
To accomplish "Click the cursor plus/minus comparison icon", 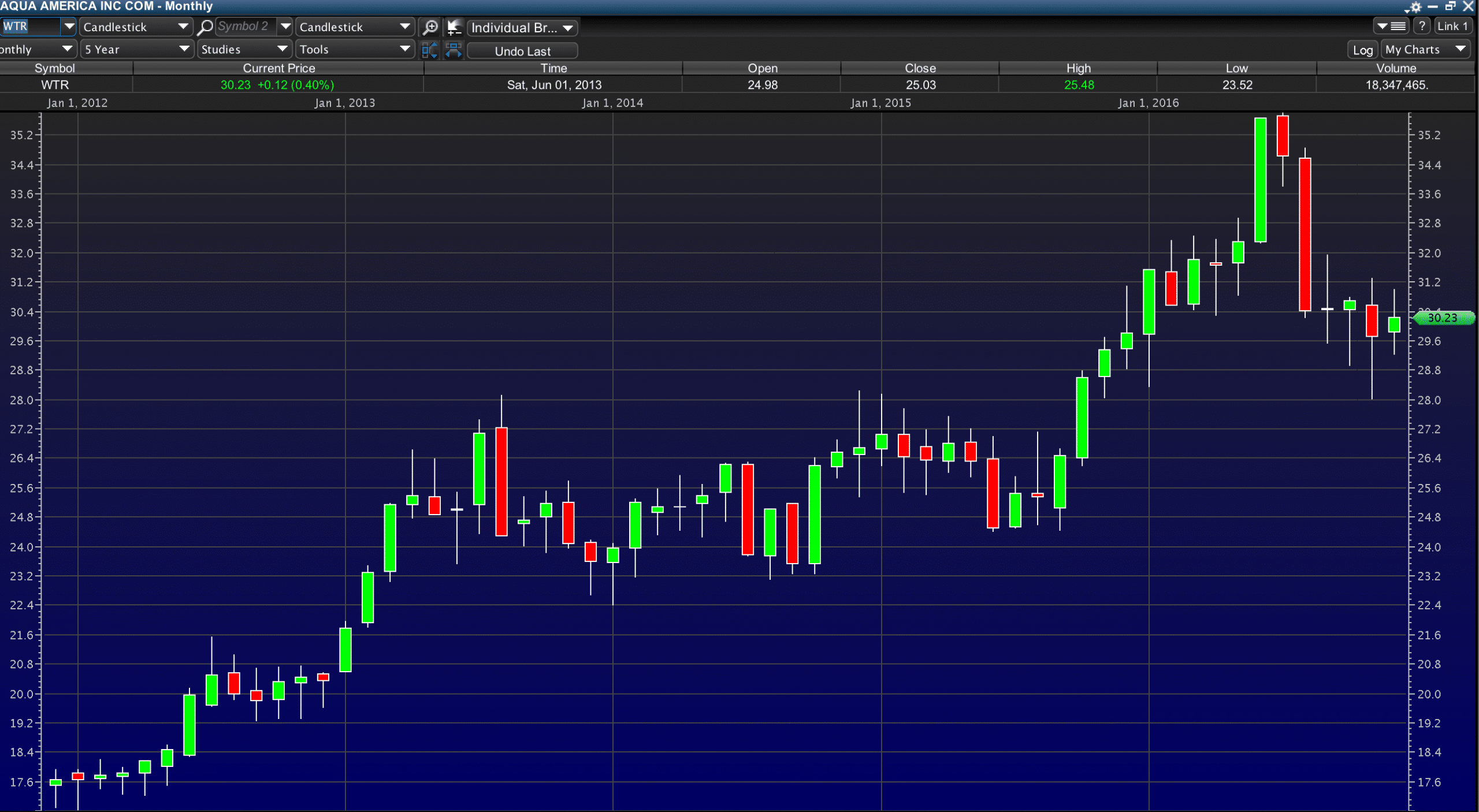I will (x=454, y=27).
